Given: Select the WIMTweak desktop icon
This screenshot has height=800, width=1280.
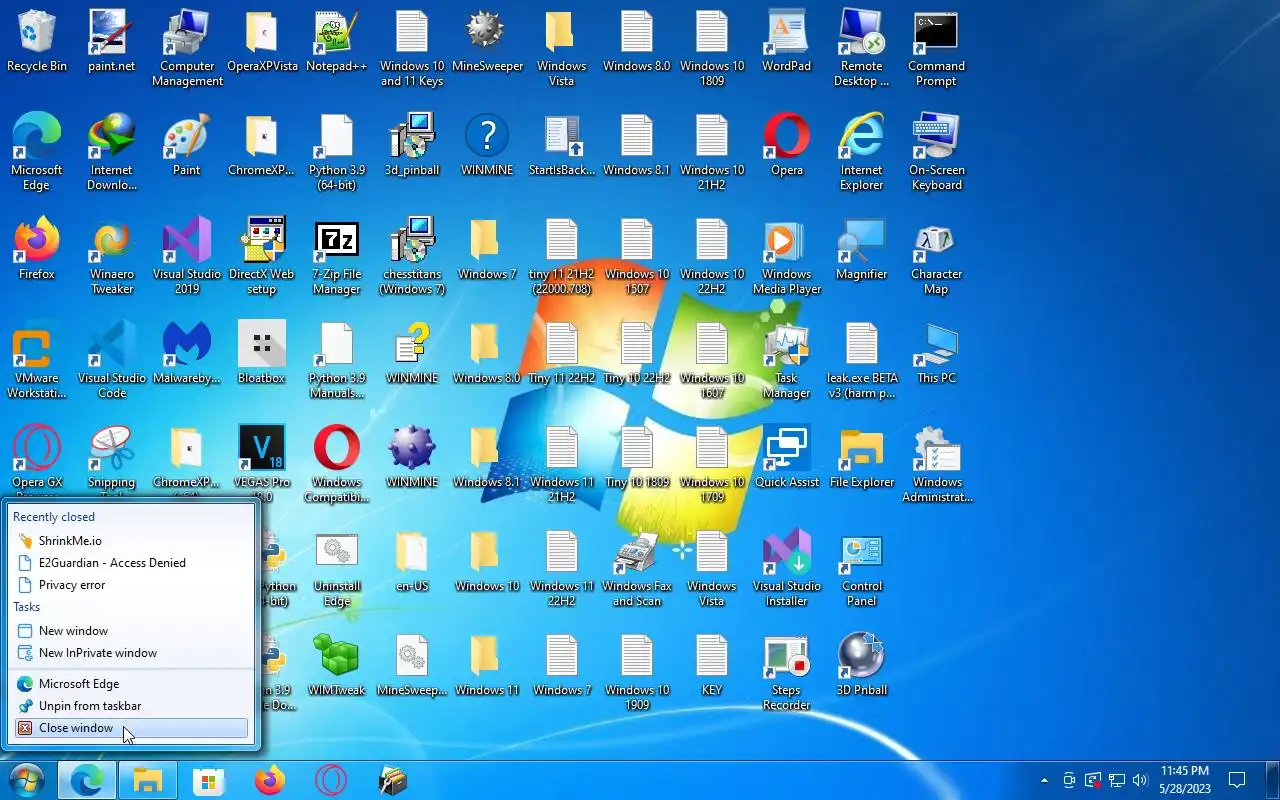Looking at the screenshot, I should tap(337, 666).
